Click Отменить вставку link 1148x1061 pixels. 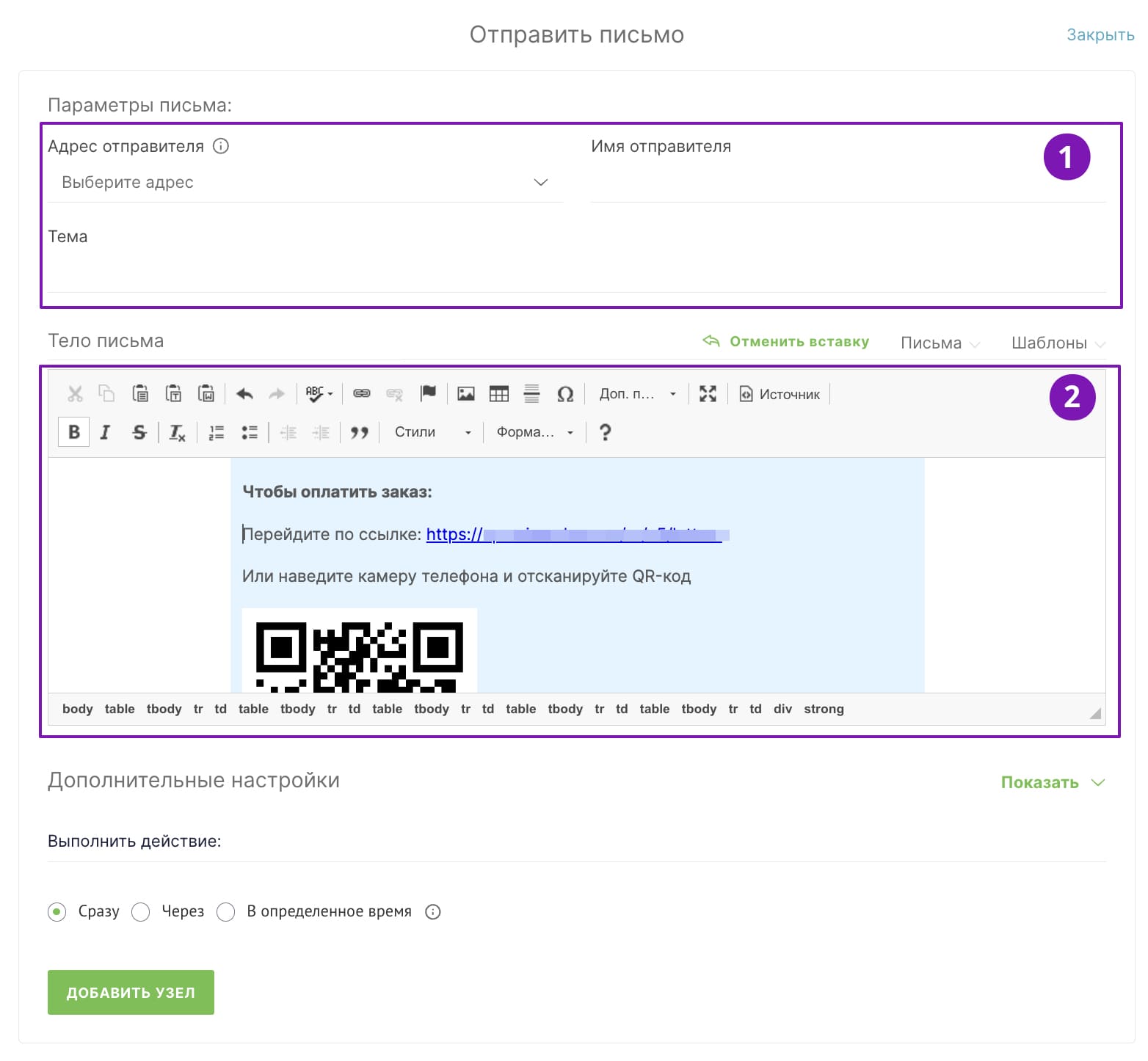click(786, 341)
